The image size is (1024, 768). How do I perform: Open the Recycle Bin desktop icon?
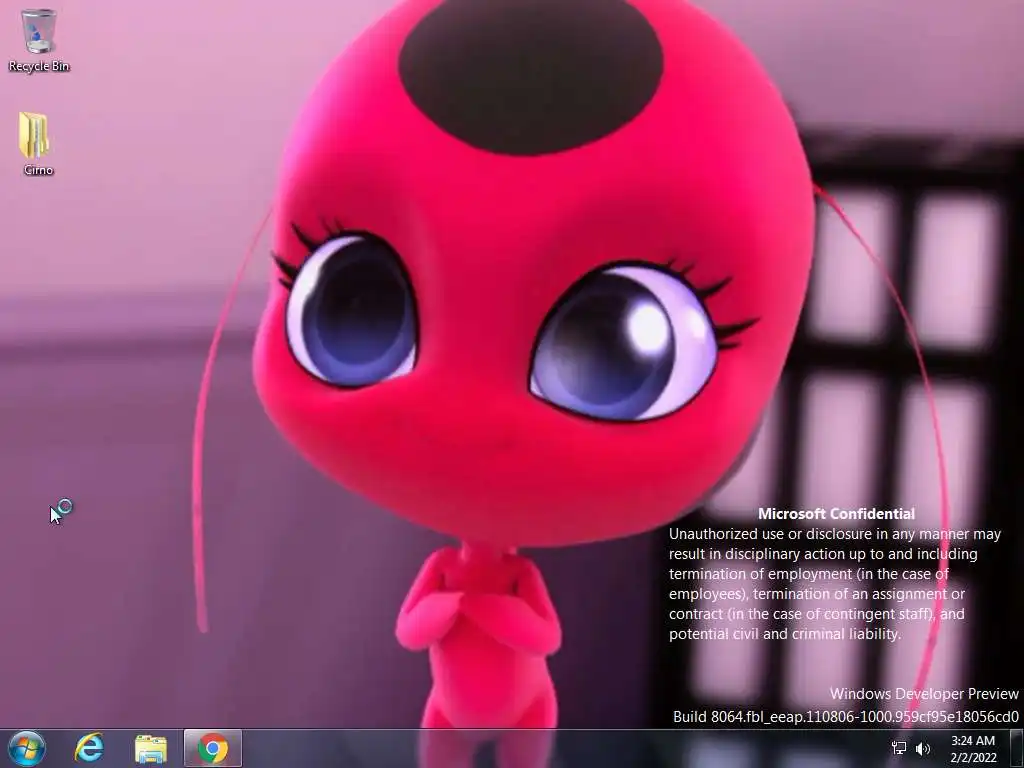coord(39,39)
